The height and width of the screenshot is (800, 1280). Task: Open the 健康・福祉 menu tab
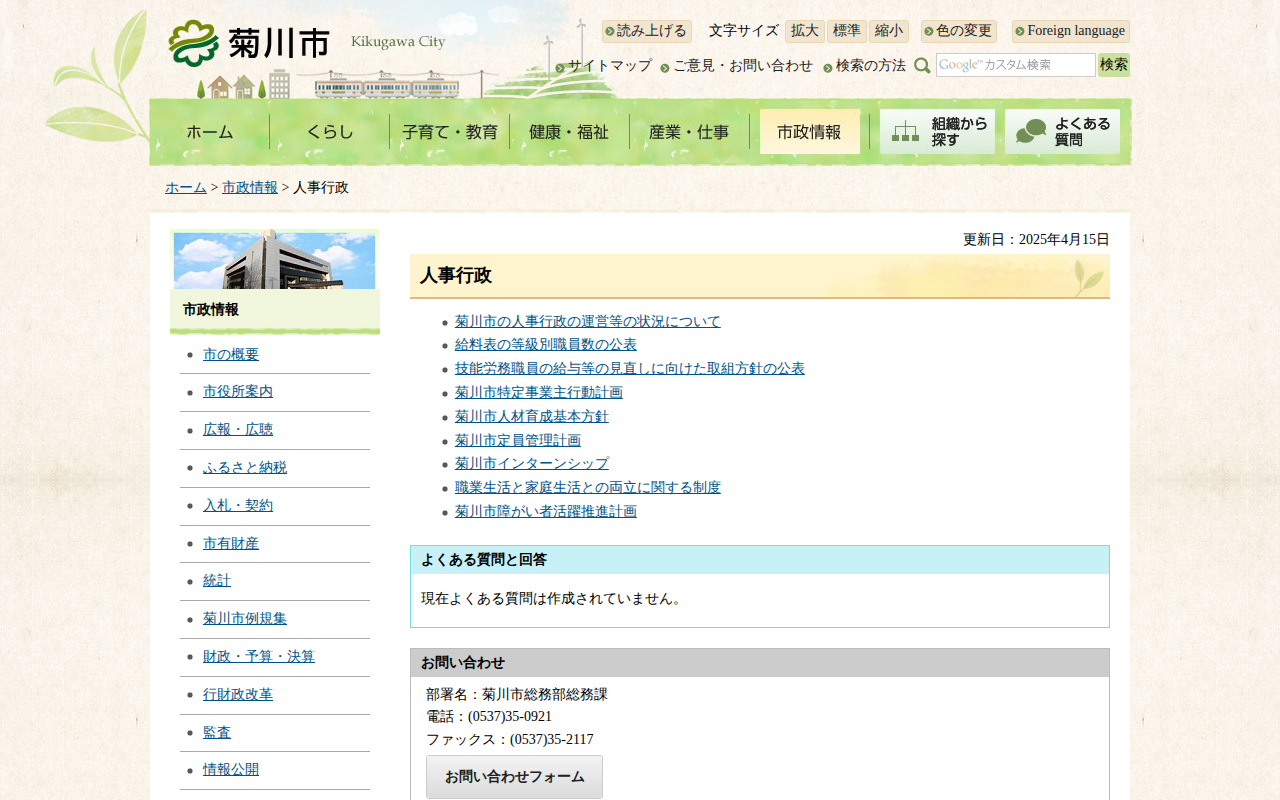(569, 132)
